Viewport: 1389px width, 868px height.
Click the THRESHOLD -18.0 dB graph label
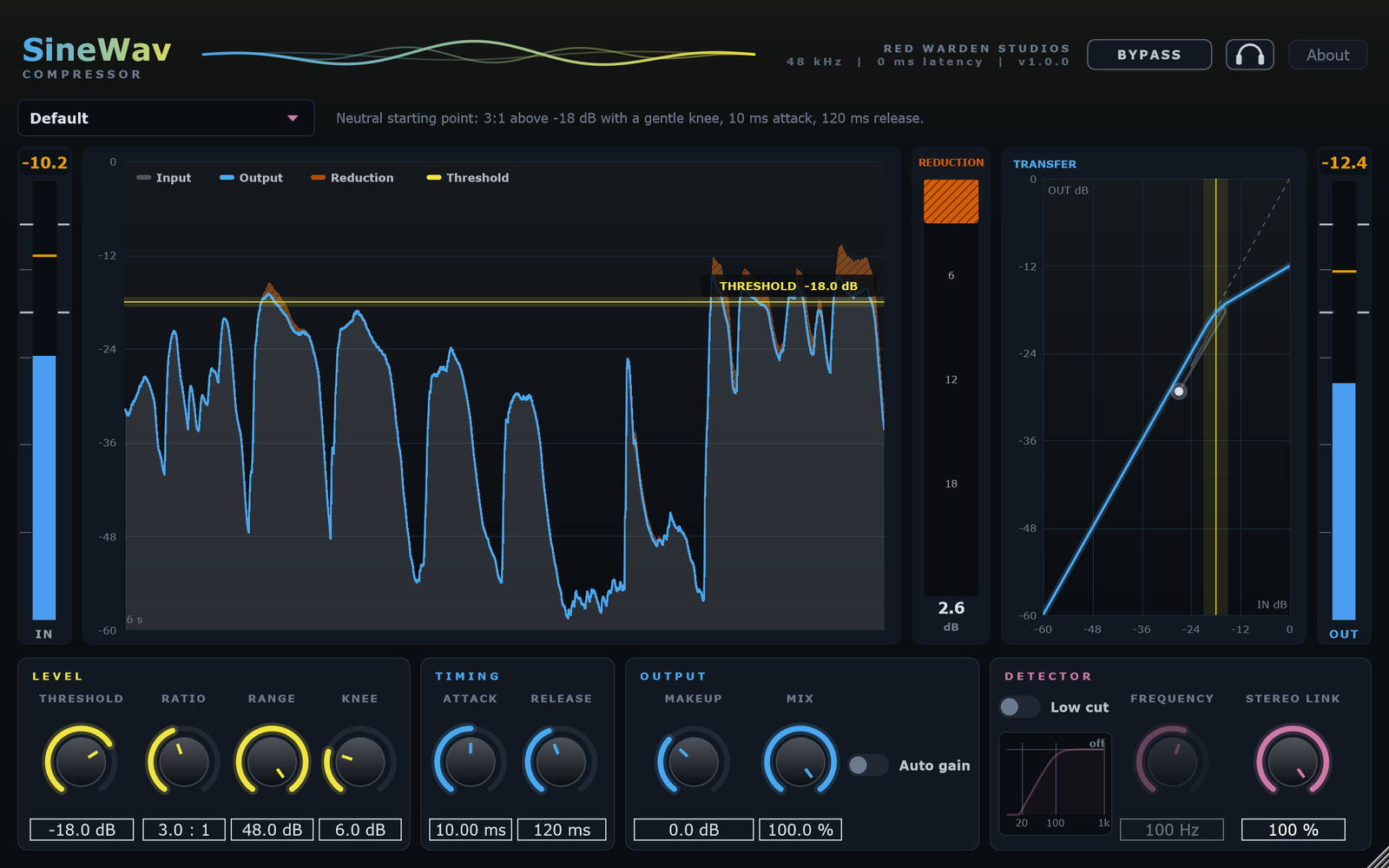(788, 286)
